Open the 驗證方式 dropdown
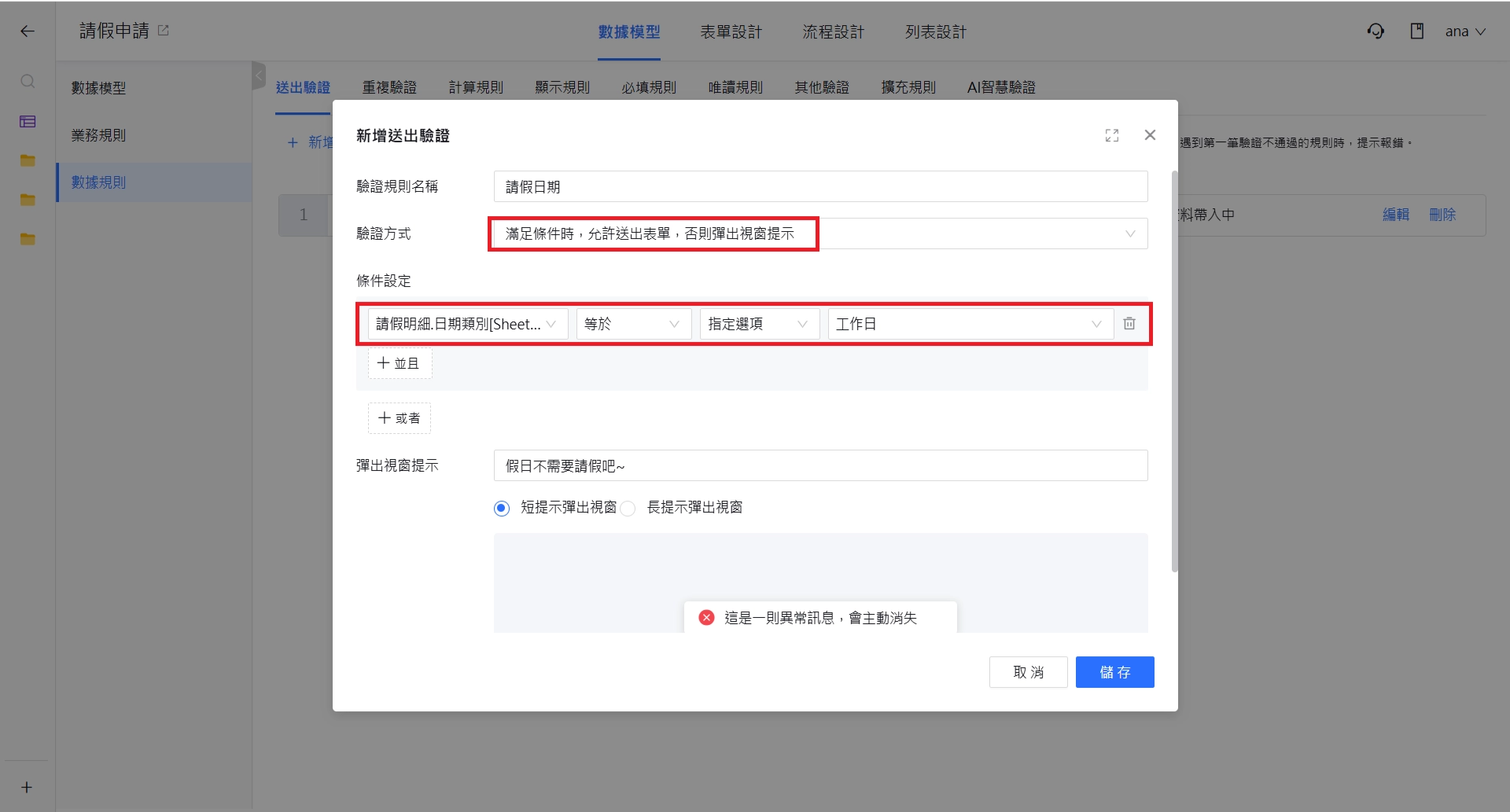The height and width of the screenshot is (812, 1510). point(821,233)
